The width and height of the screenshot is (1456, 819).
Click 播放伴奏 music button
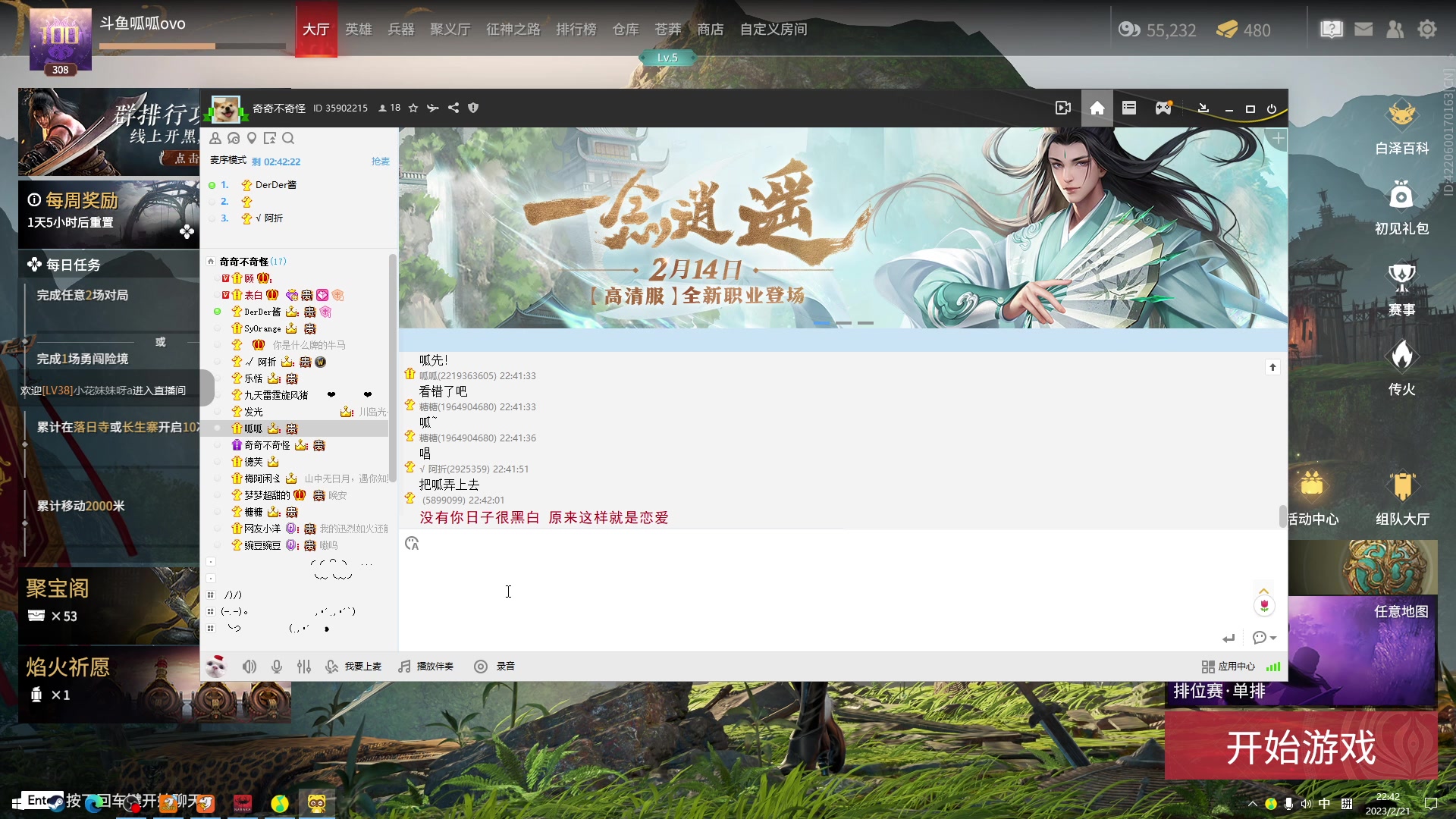pos(426,667)
